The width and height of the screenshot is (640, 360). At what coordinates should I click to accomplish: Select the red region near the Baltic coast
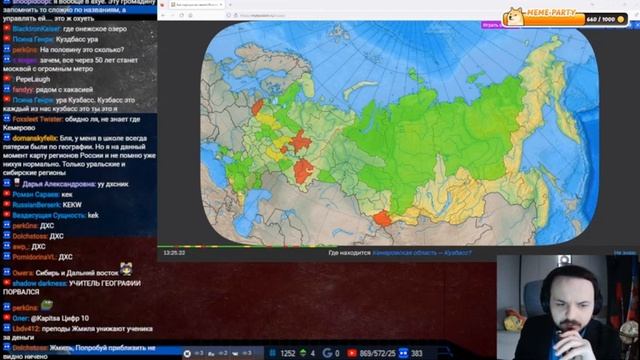258,107
